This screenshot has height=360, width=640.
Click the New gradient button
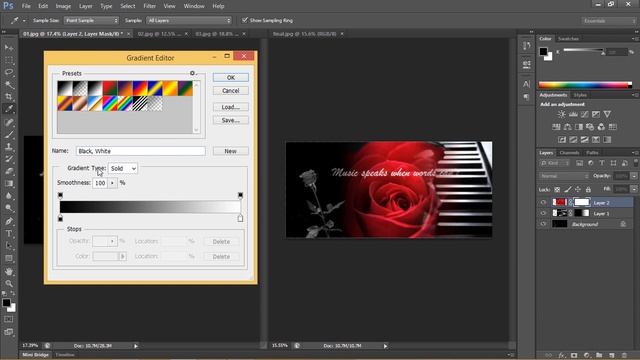point(231,151)
